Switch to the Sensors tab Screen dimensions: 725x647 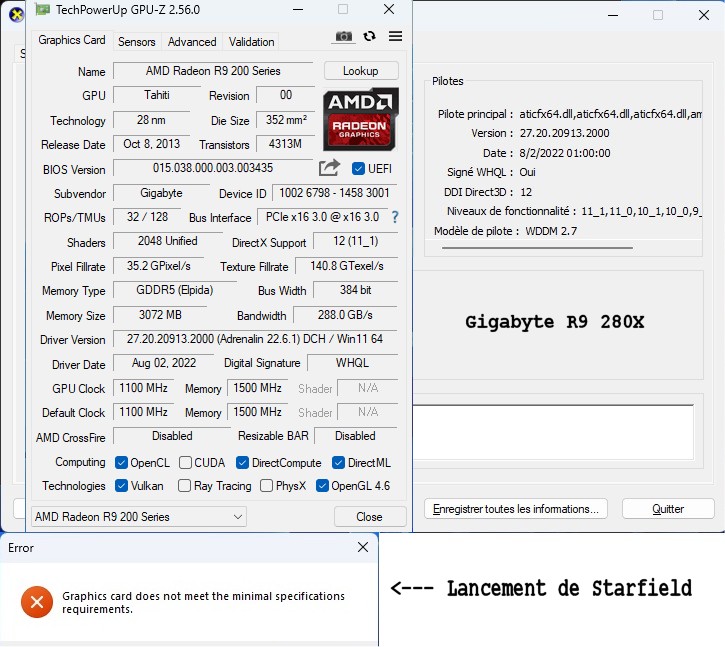click(136, 42)
